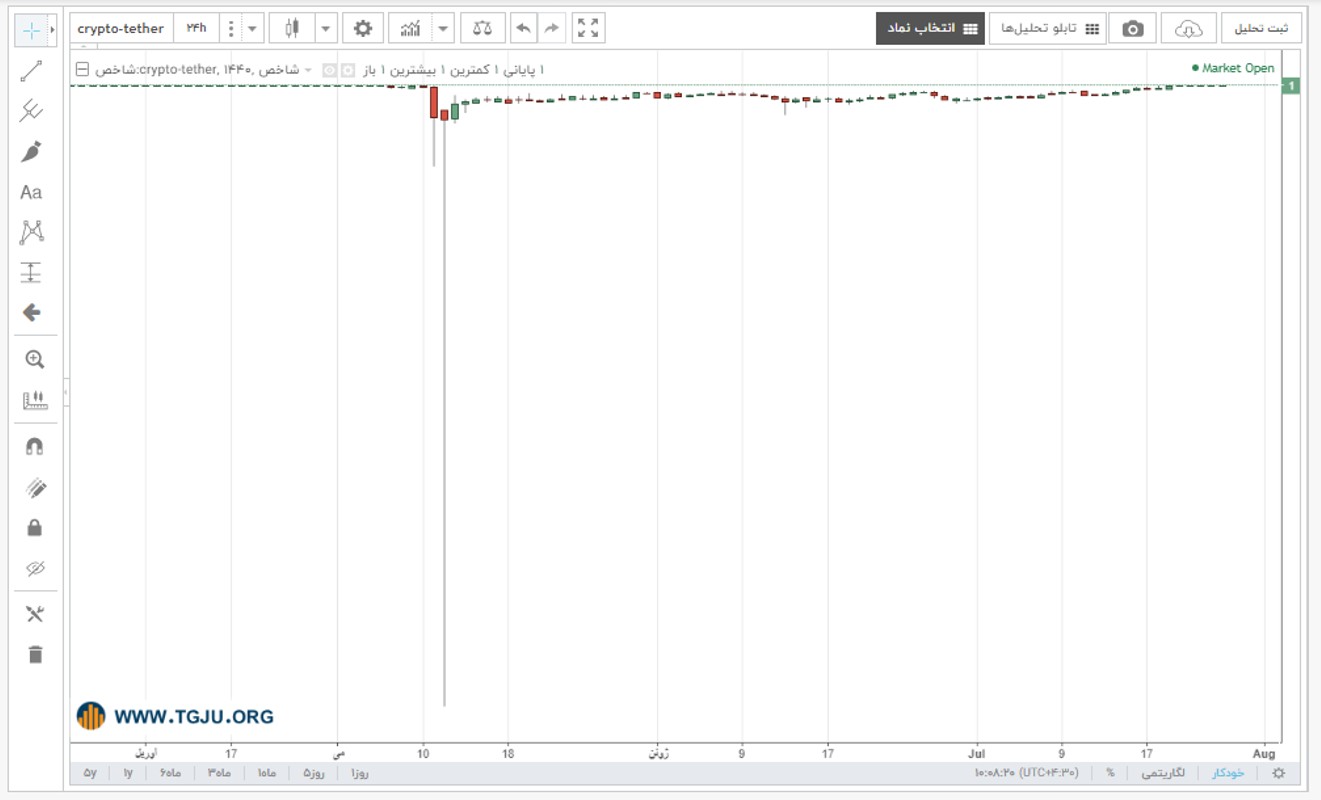This screenshot has height=800, width=1321.
Task: Open the compare symbols scale icon
Action: (x=483, y=28)
